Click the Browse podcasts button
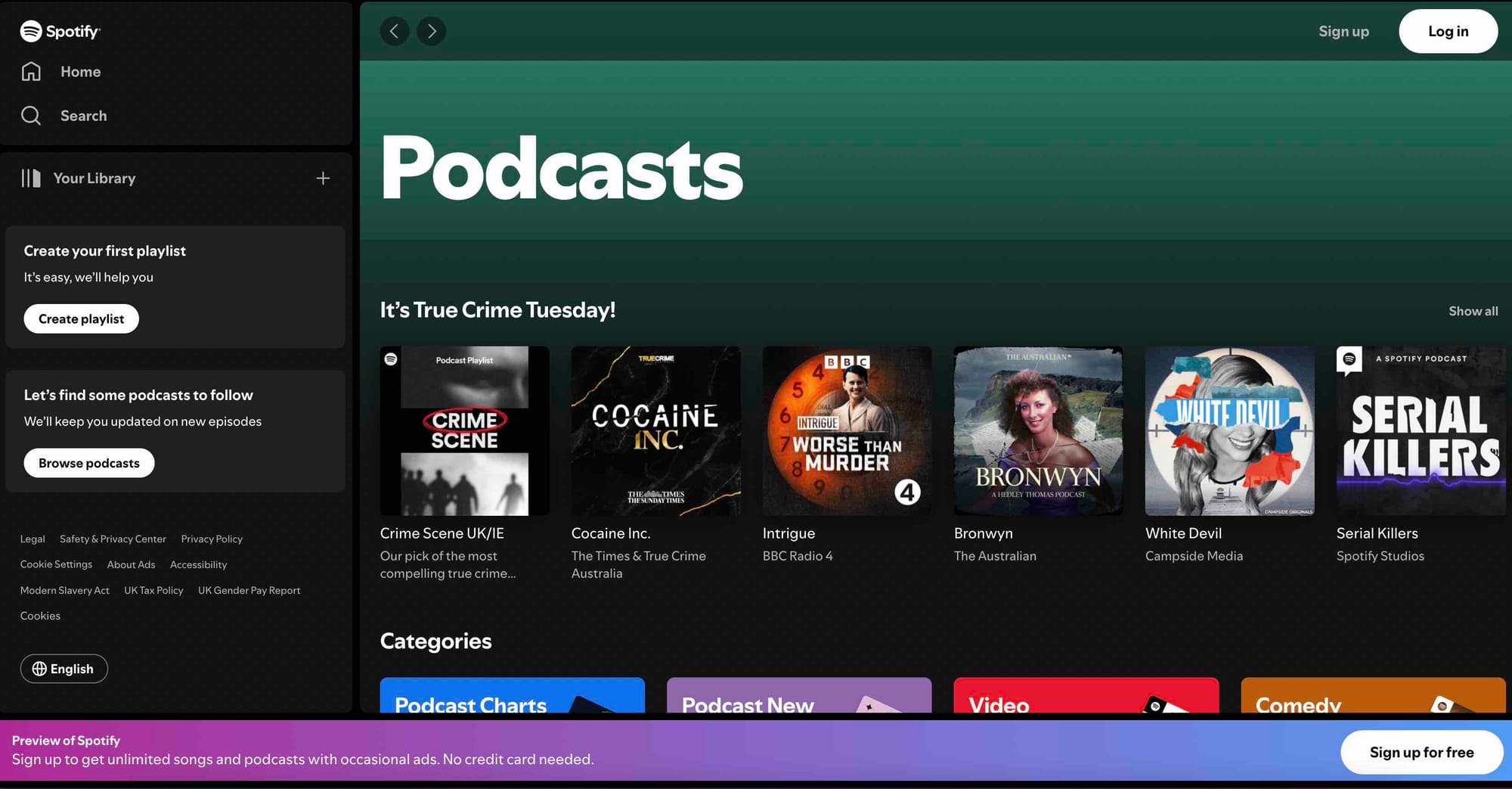The height and width of the screenshot is (789, 1512). click(x=88, y=462)
